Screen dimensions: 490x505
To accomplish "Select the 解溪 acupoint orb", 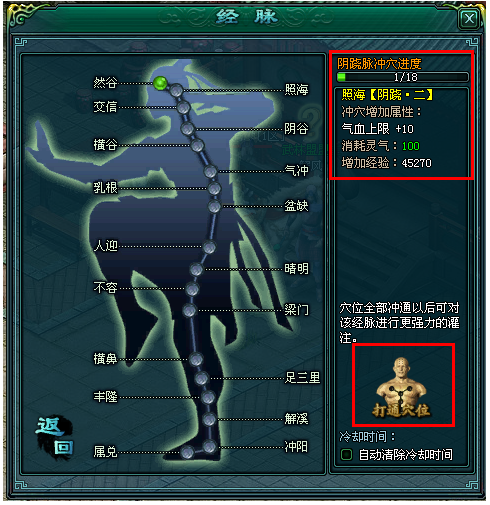I will click(209, 419).
